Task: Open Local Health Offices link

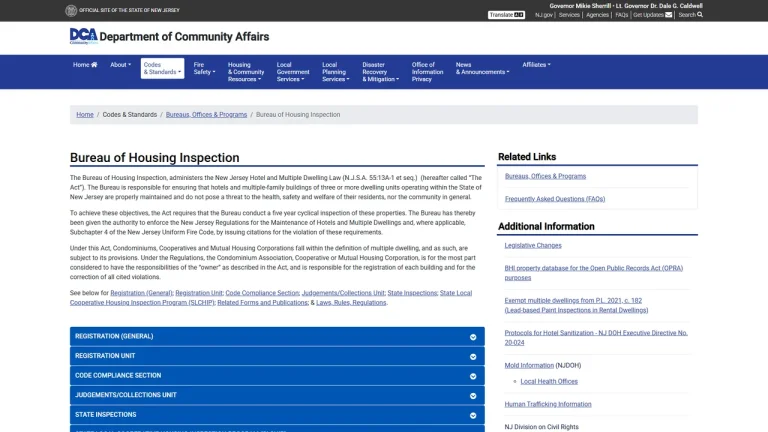Action: pos(549,382)
